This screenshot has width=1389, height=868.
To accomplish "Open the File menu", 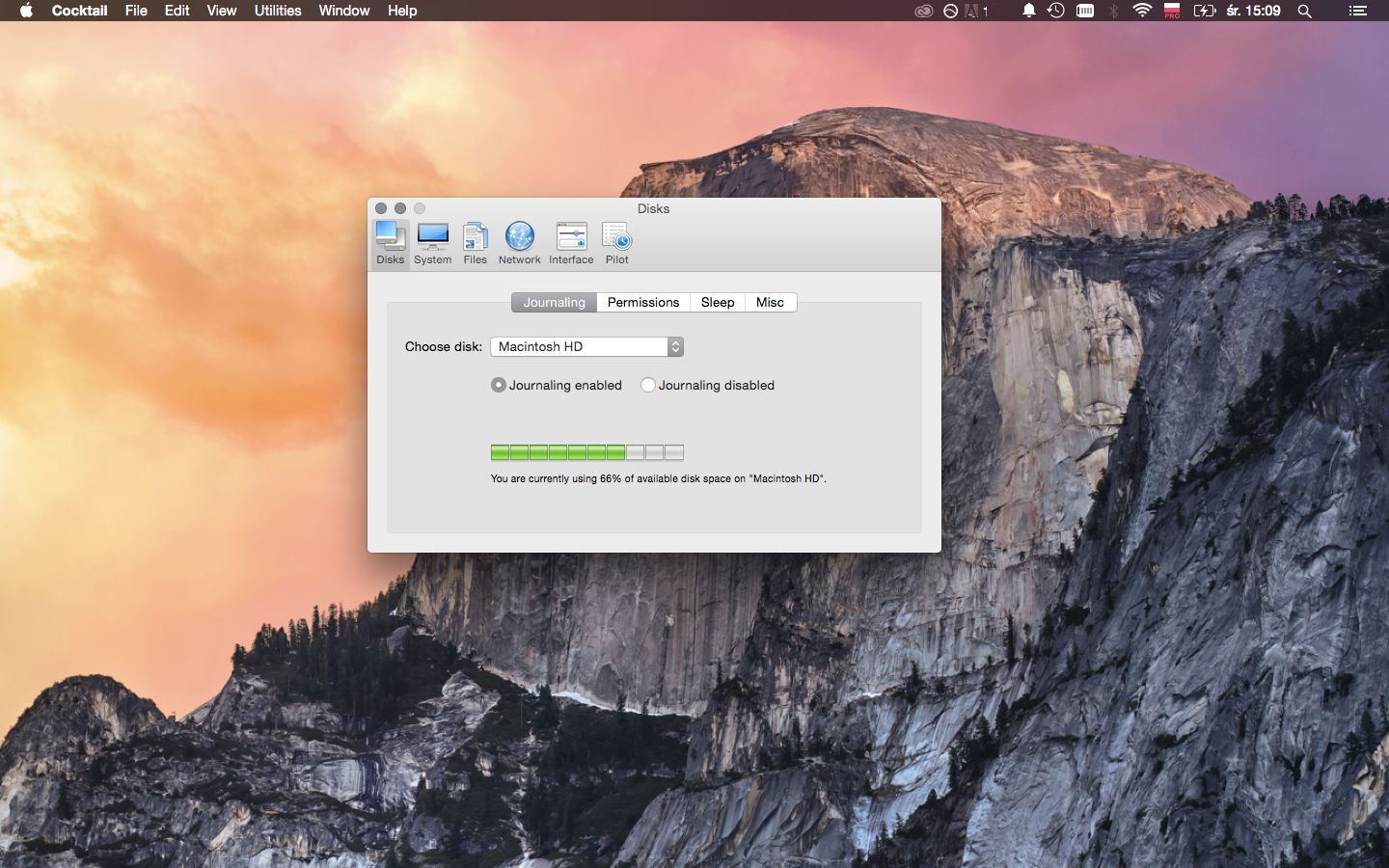I will (x=136, y=11).
